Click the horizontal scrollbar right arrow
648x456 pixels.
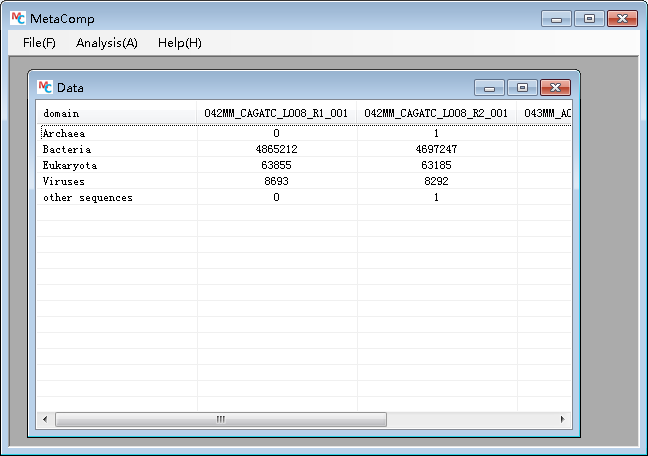click(562, 419)
